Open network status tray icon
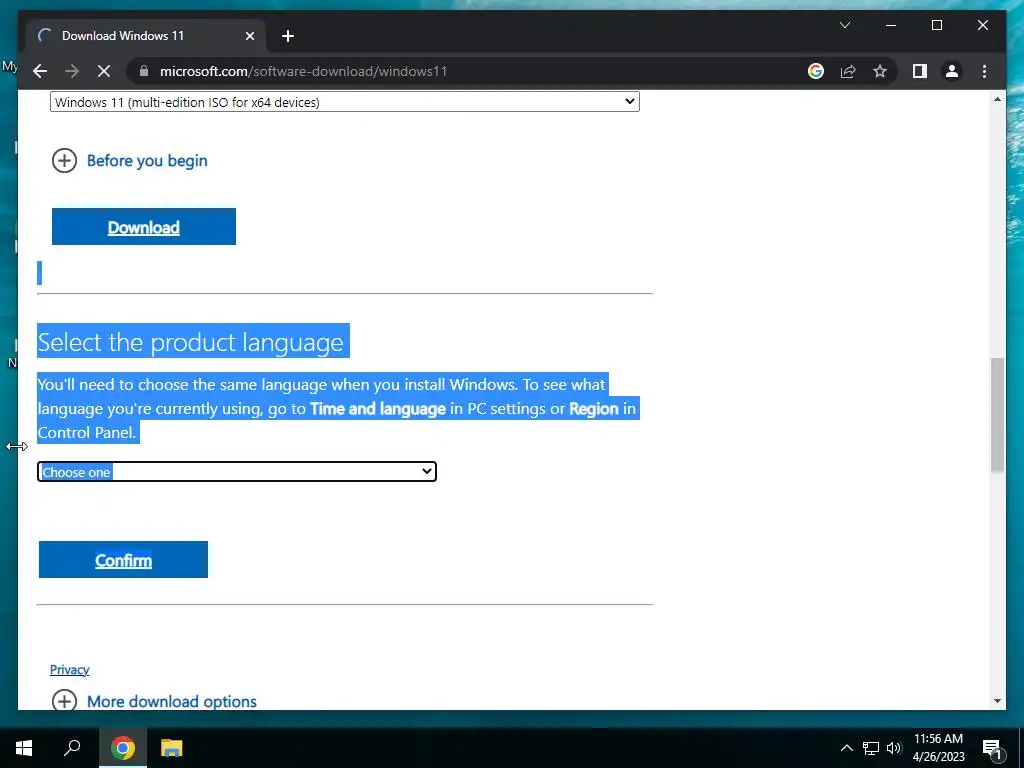 871,748
